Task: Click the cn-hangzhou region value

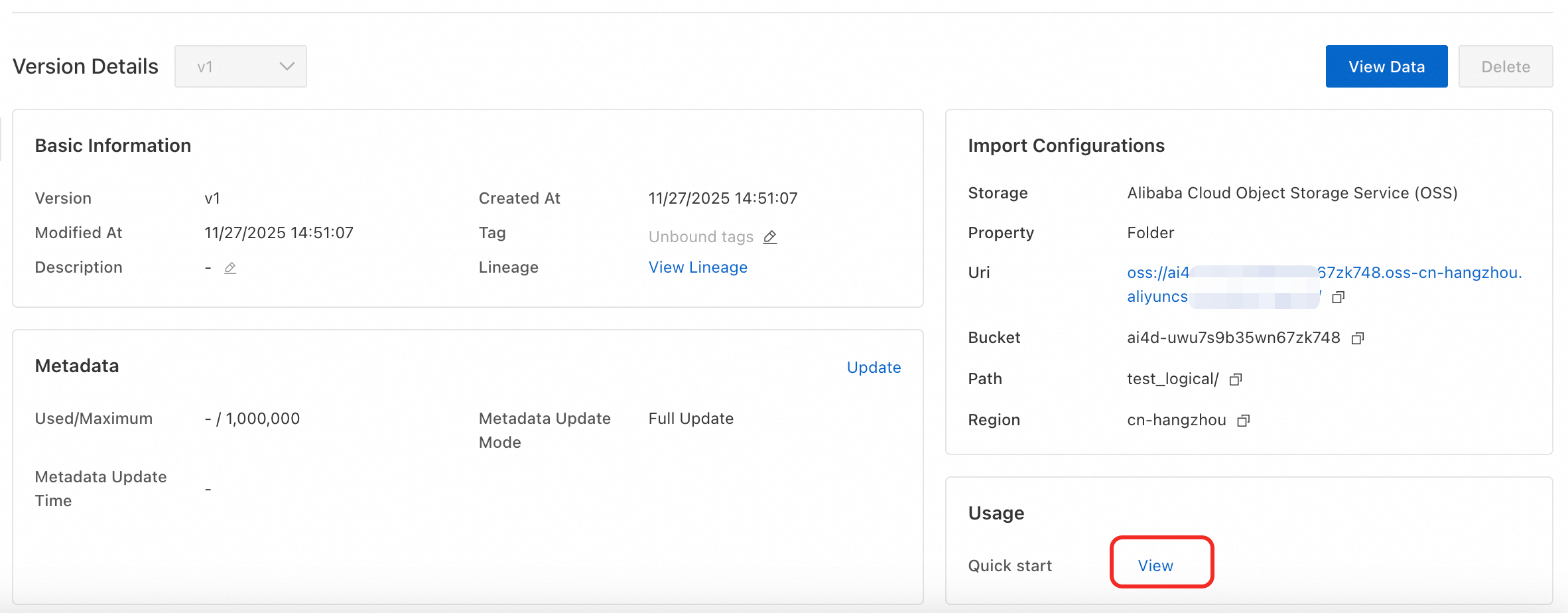Action: tap(1176, 420)
